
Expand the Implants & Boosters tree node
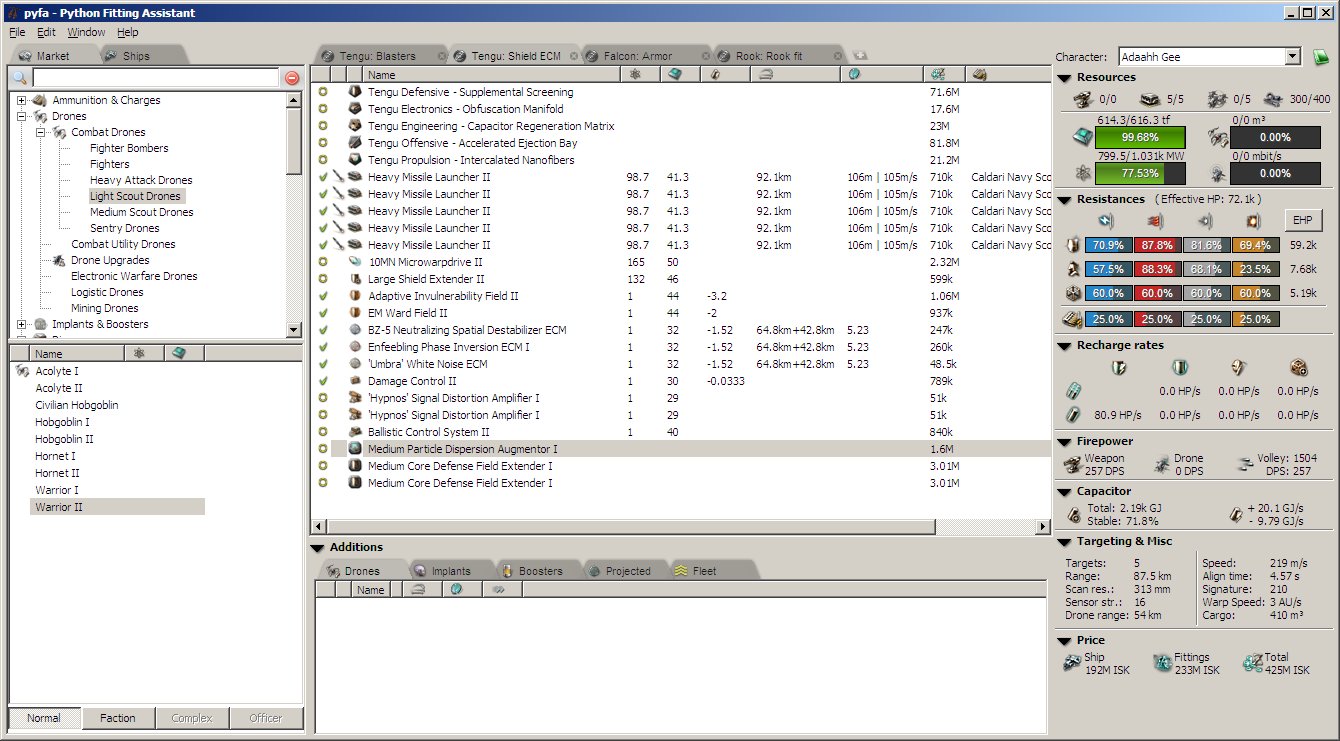point(22,324)
